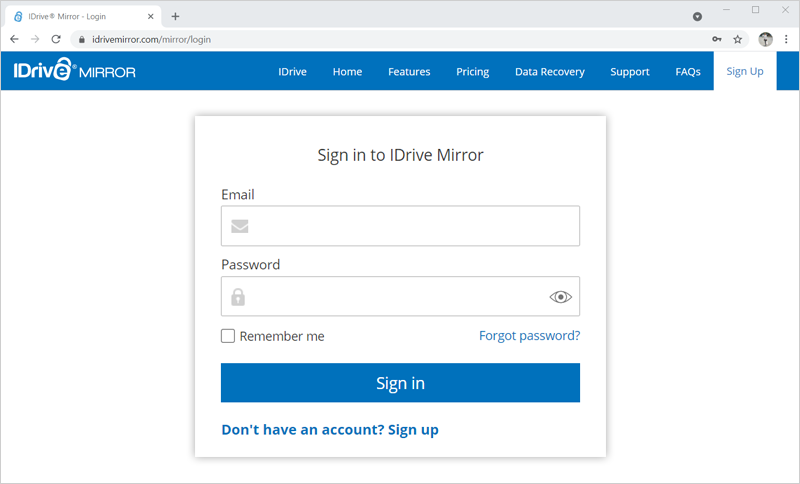800x484 pixels.
Task: Open a new browser tab
Action: click(x=176, y=16)
